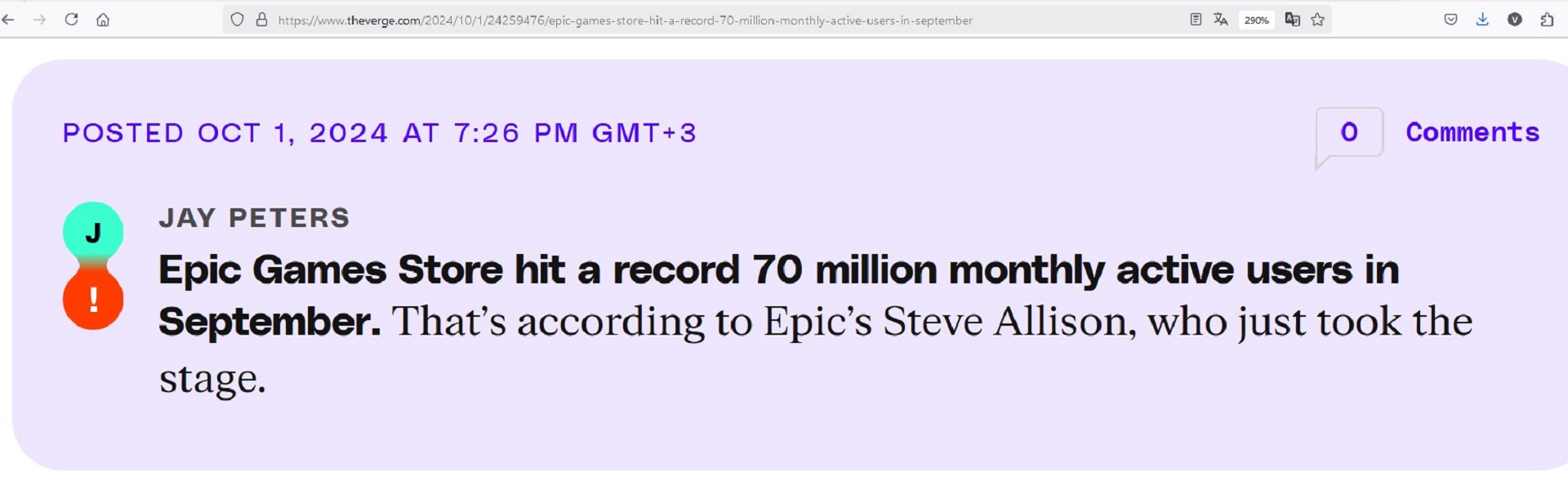Viewport: 1568px width, 490px height.
Task: Click the 0 comments count bubble
Action: click(x=1349, y=132)
